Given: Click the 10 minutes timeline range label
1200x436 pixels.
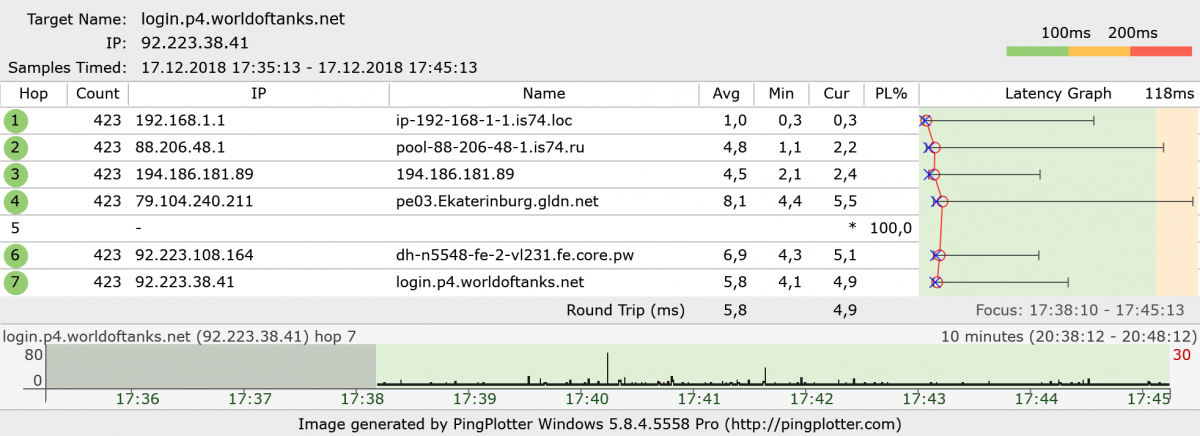Looking at the screenshot, I should pos(1068,336).
